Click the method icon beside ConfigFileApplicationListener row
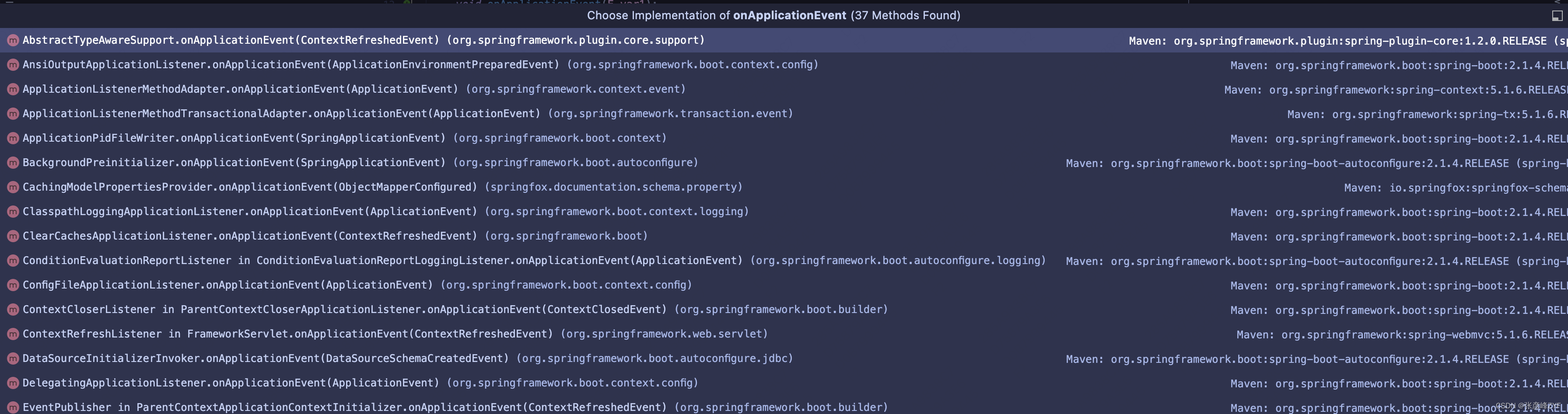1568x414 pixels. (13, 285)
